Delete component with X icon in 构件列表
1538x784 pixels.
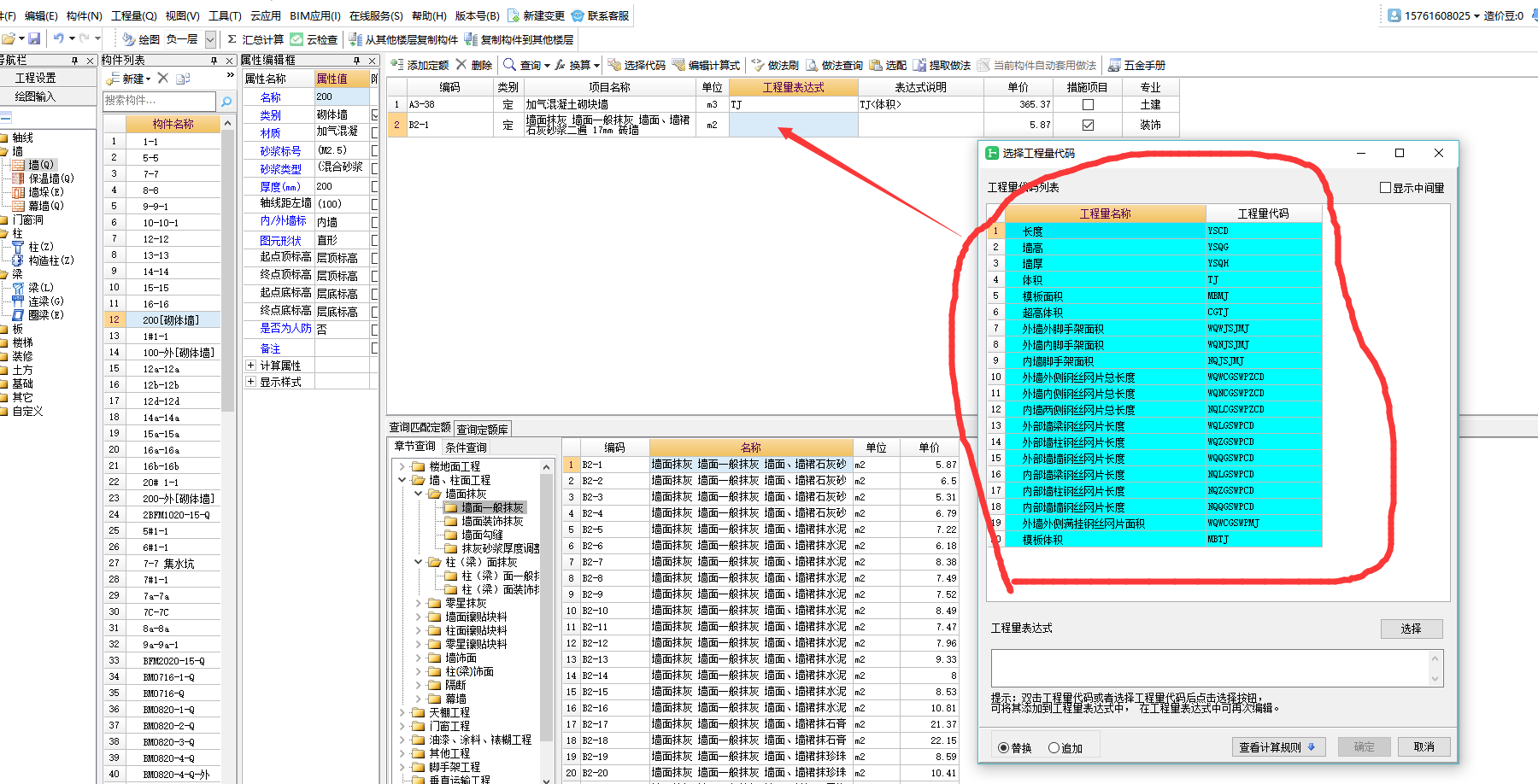tap(163, 78)
